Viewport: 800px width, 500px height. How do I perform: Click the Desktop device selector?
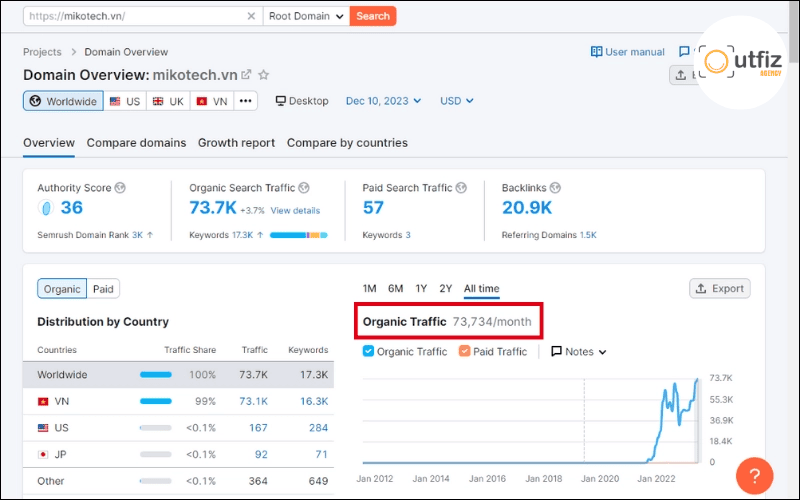302,101
